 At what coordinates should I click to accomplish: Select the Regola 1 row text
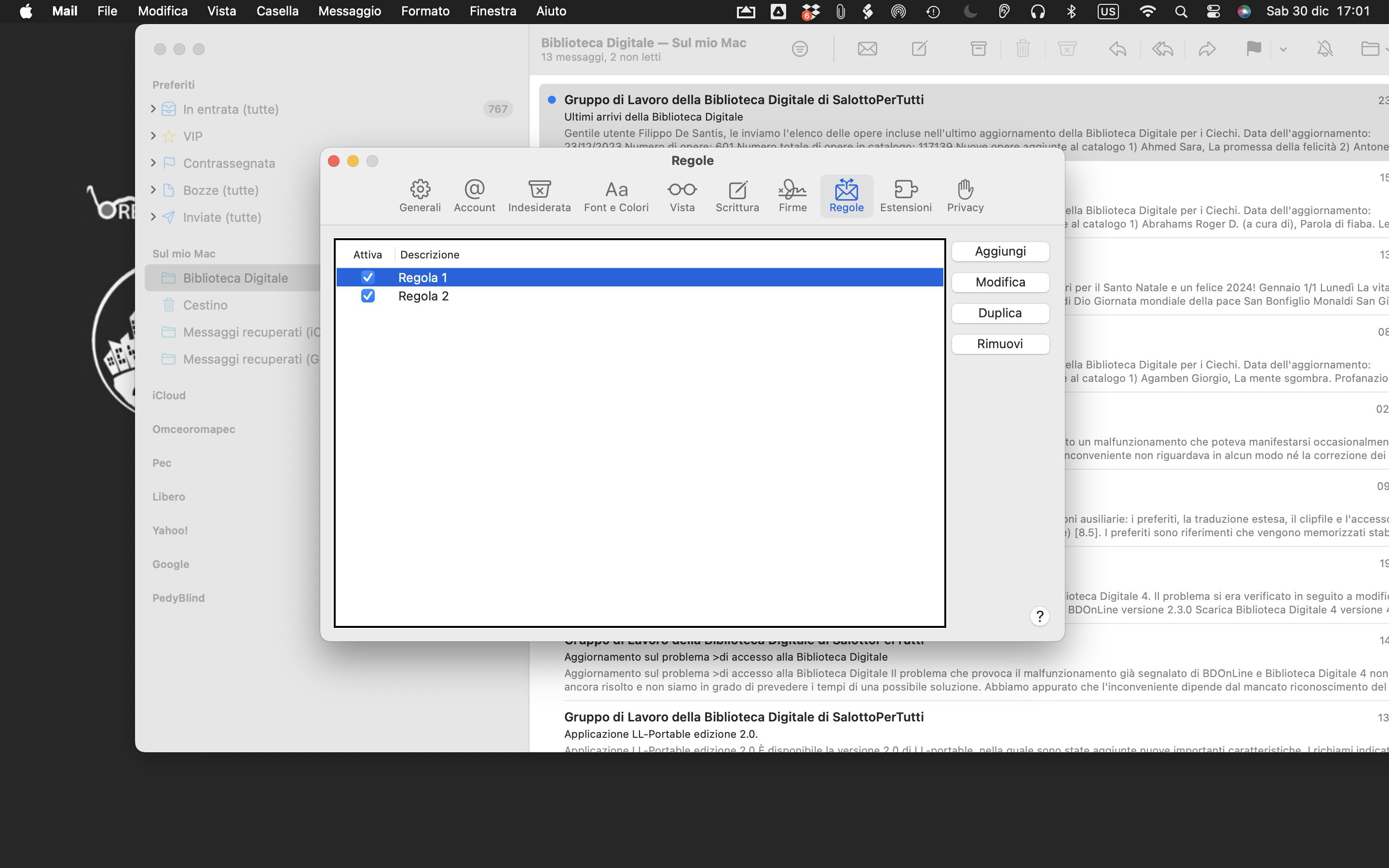point(422,277)
